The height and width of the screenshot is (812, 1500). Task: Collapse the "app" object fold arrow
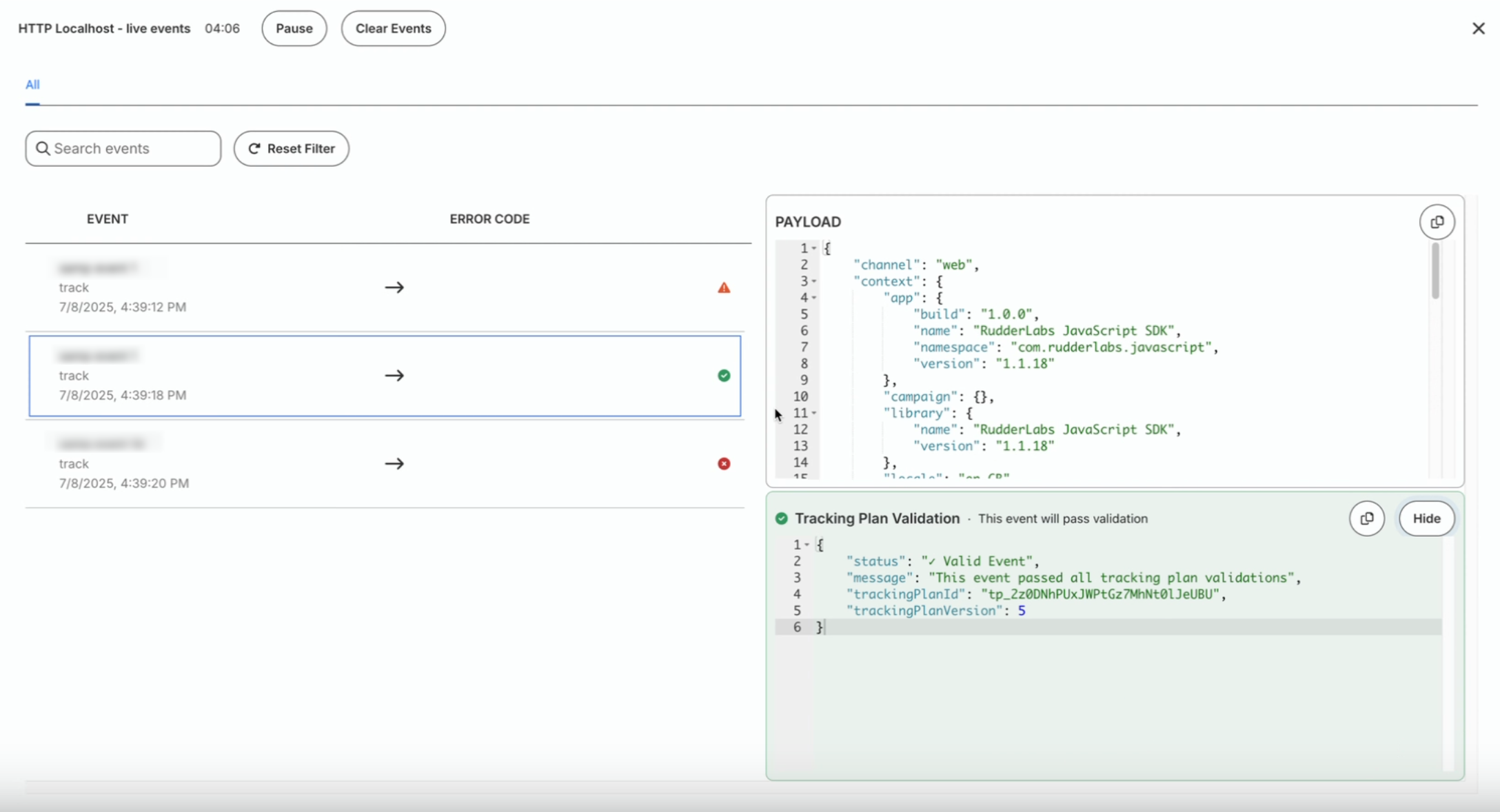[x=814, y=298]
